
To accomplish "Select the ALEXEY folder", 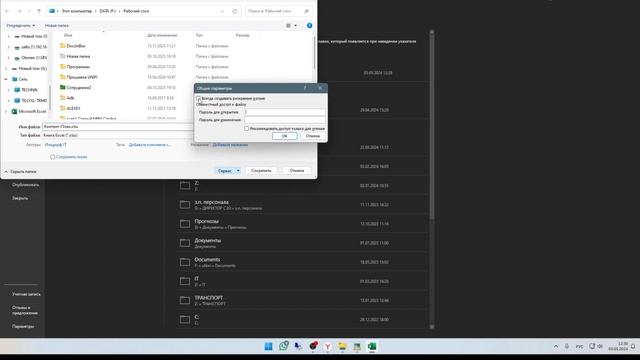I will point(73,108).
